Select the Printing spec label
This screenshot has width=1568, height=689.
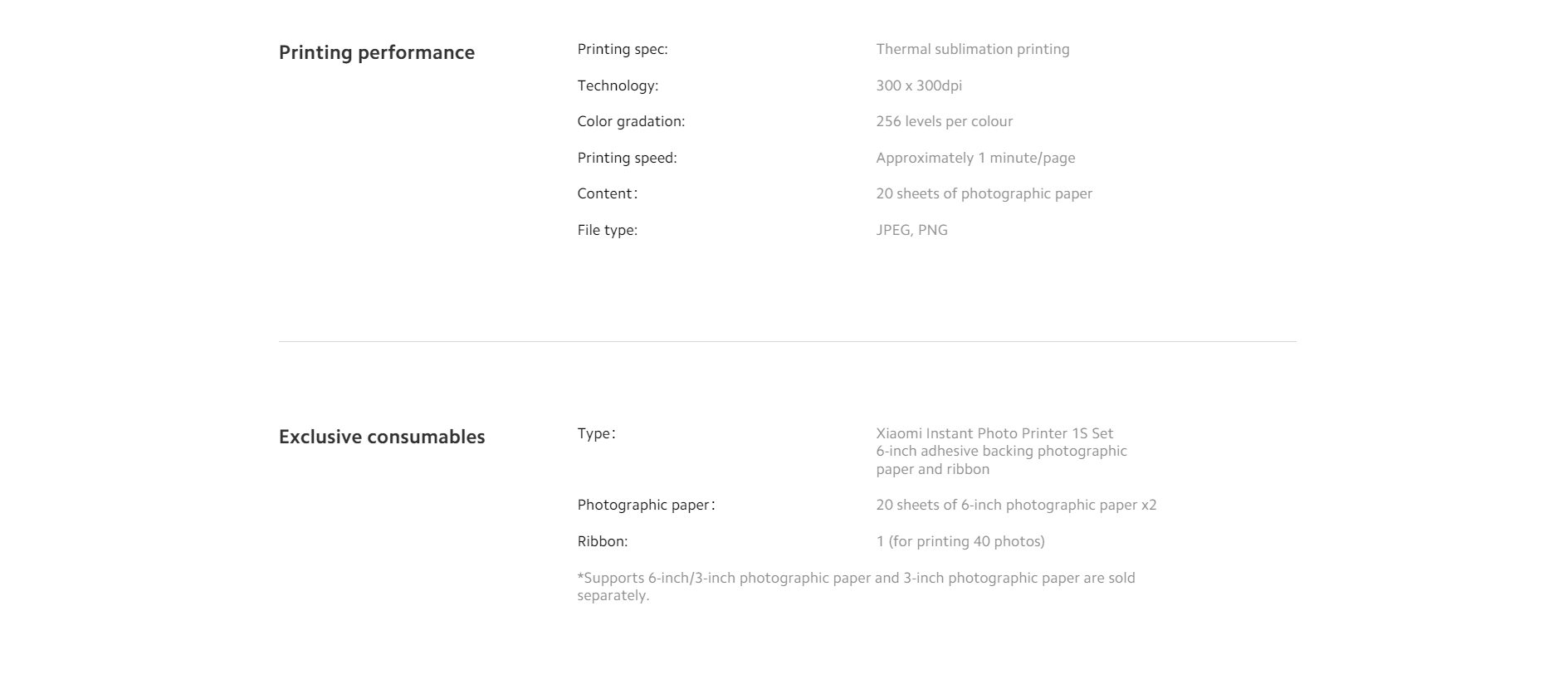623,49
